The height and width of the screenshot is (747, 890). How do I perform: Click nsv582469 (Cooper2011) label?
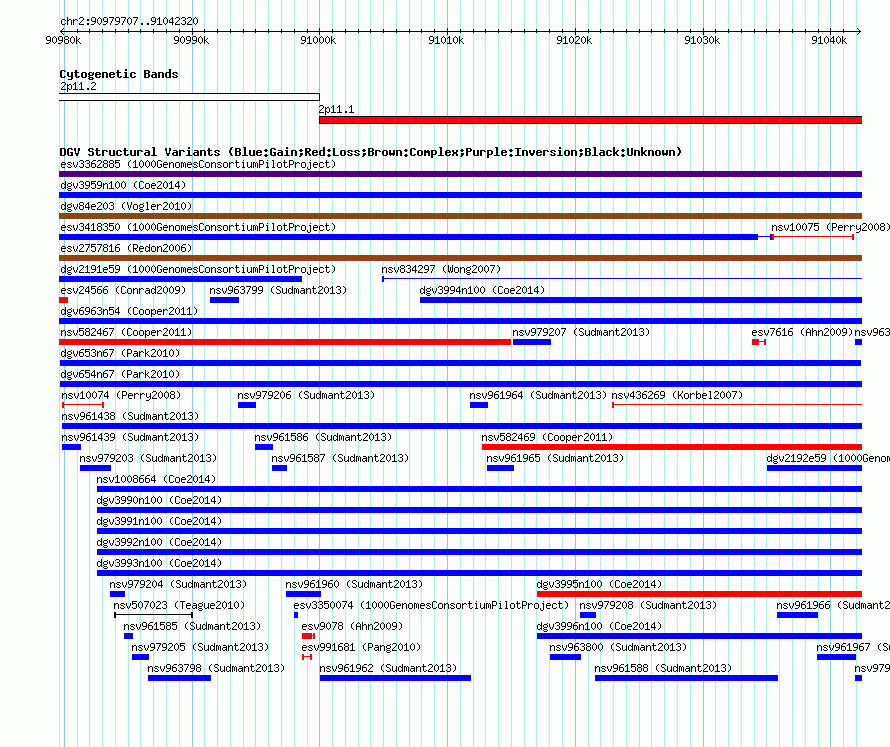(547, 437)
